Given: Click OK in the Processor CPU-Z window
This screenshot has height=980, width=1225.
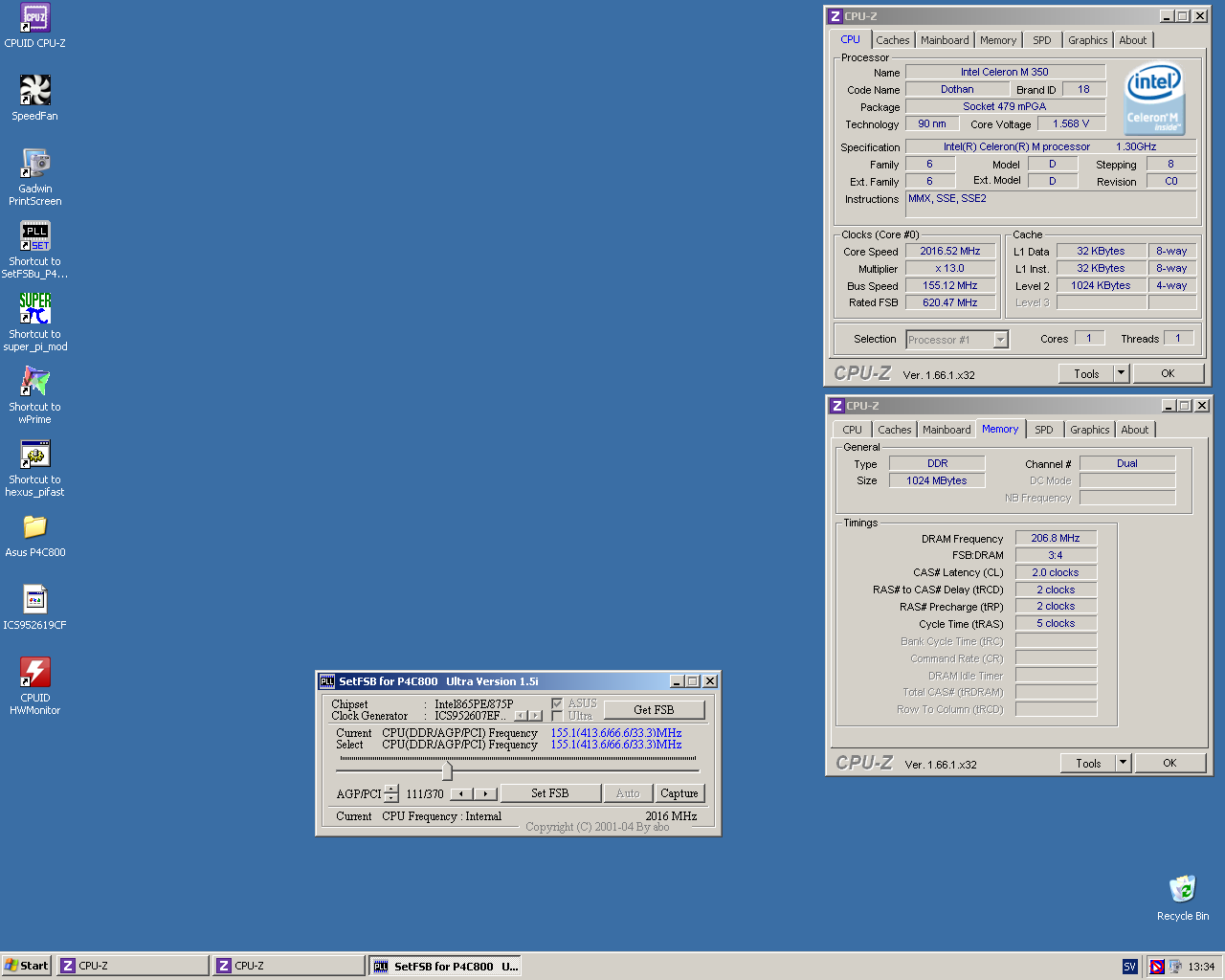Looking at the screenshot, I should tap(1168, 374).
